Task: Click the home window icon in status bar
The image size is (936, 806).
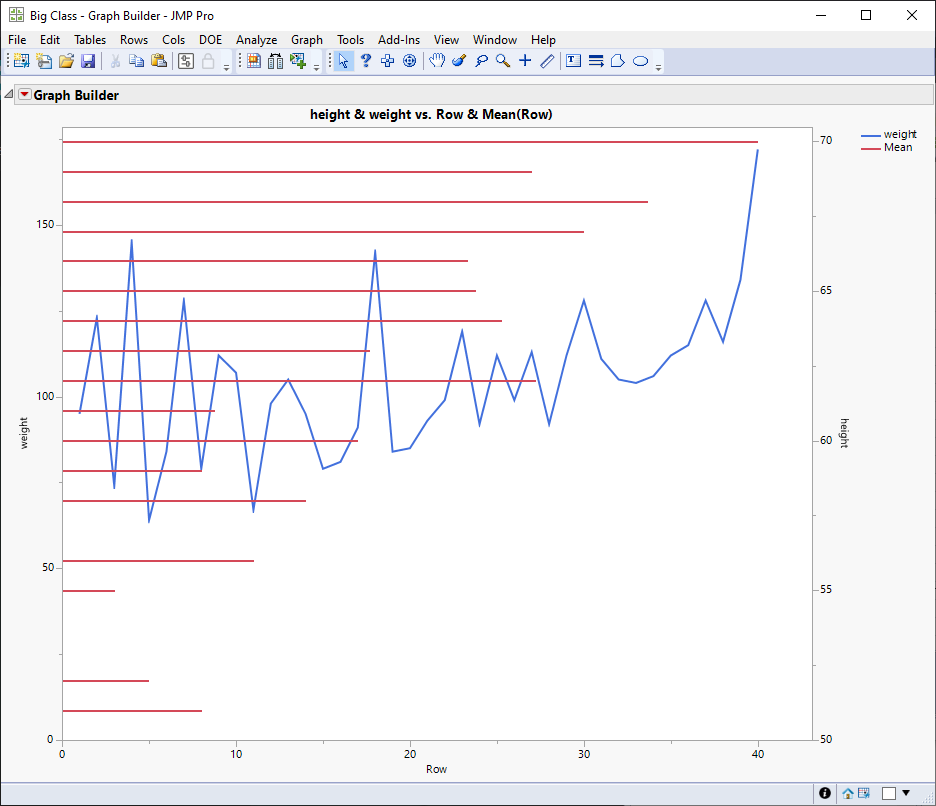Action: [848, 793]
